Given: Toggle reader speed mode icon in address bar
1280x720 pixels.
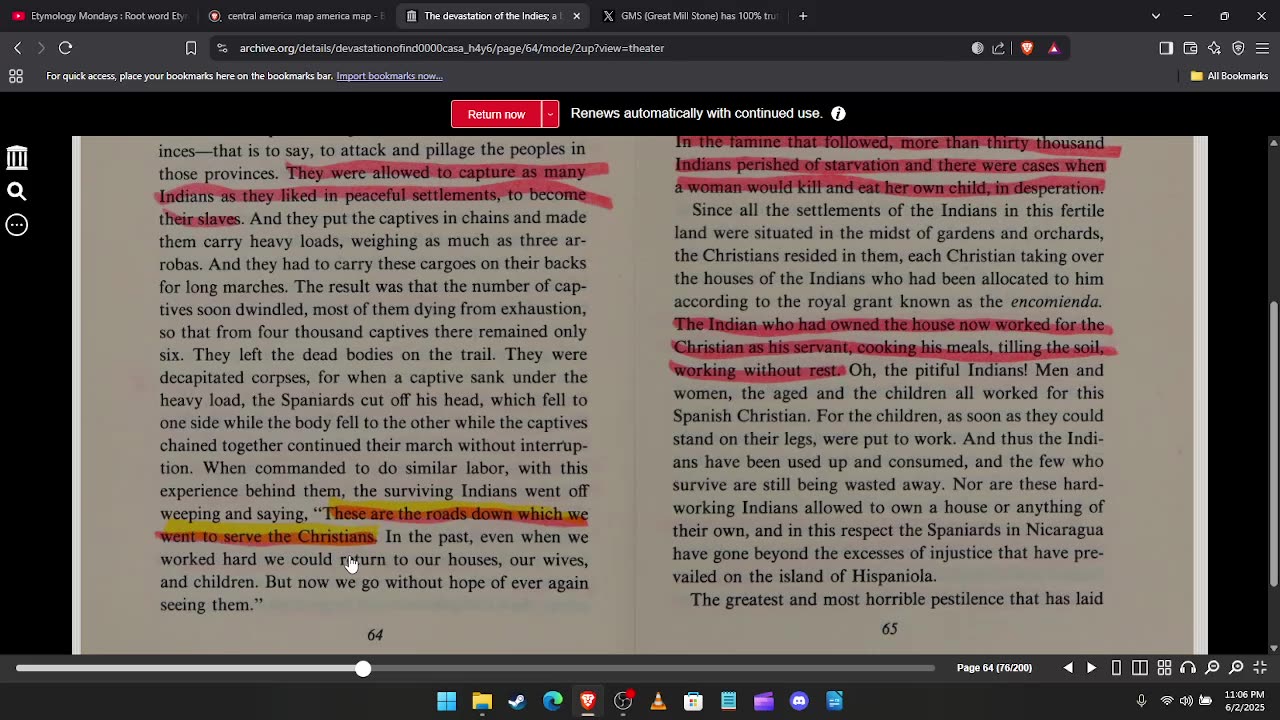Looking at the screenshot, I should [x=977, y=48].
